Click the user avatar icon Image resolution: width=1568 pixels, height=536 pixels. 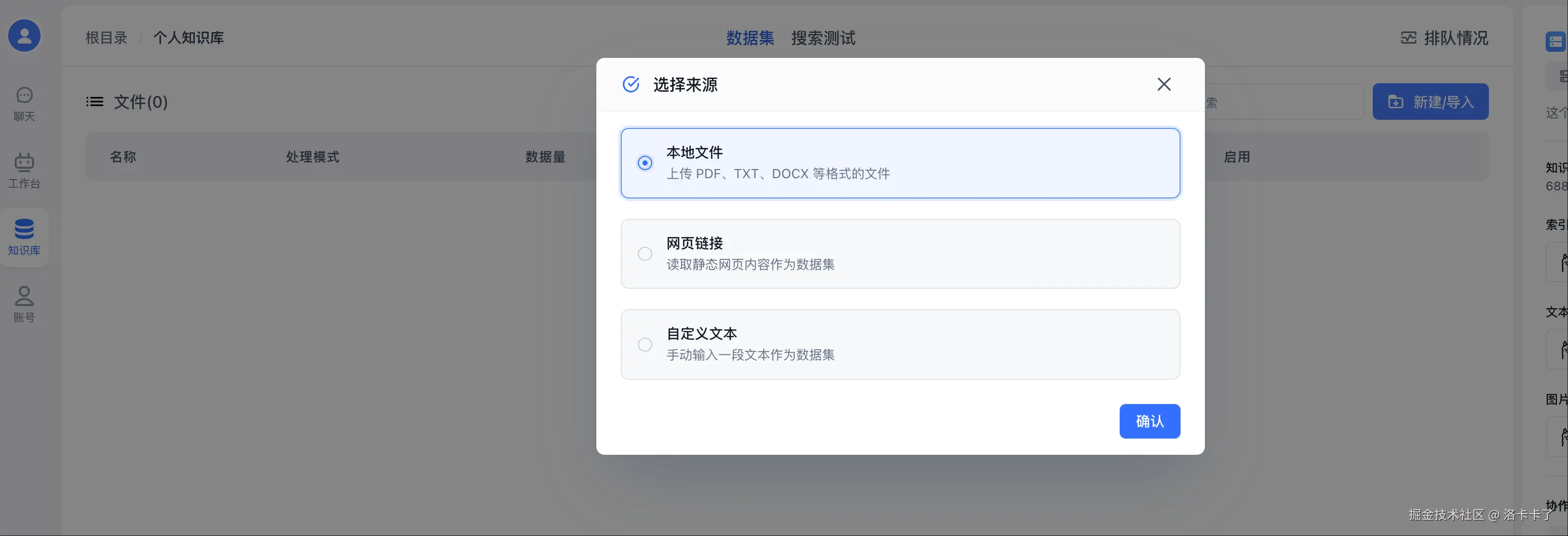click(24, 36)
